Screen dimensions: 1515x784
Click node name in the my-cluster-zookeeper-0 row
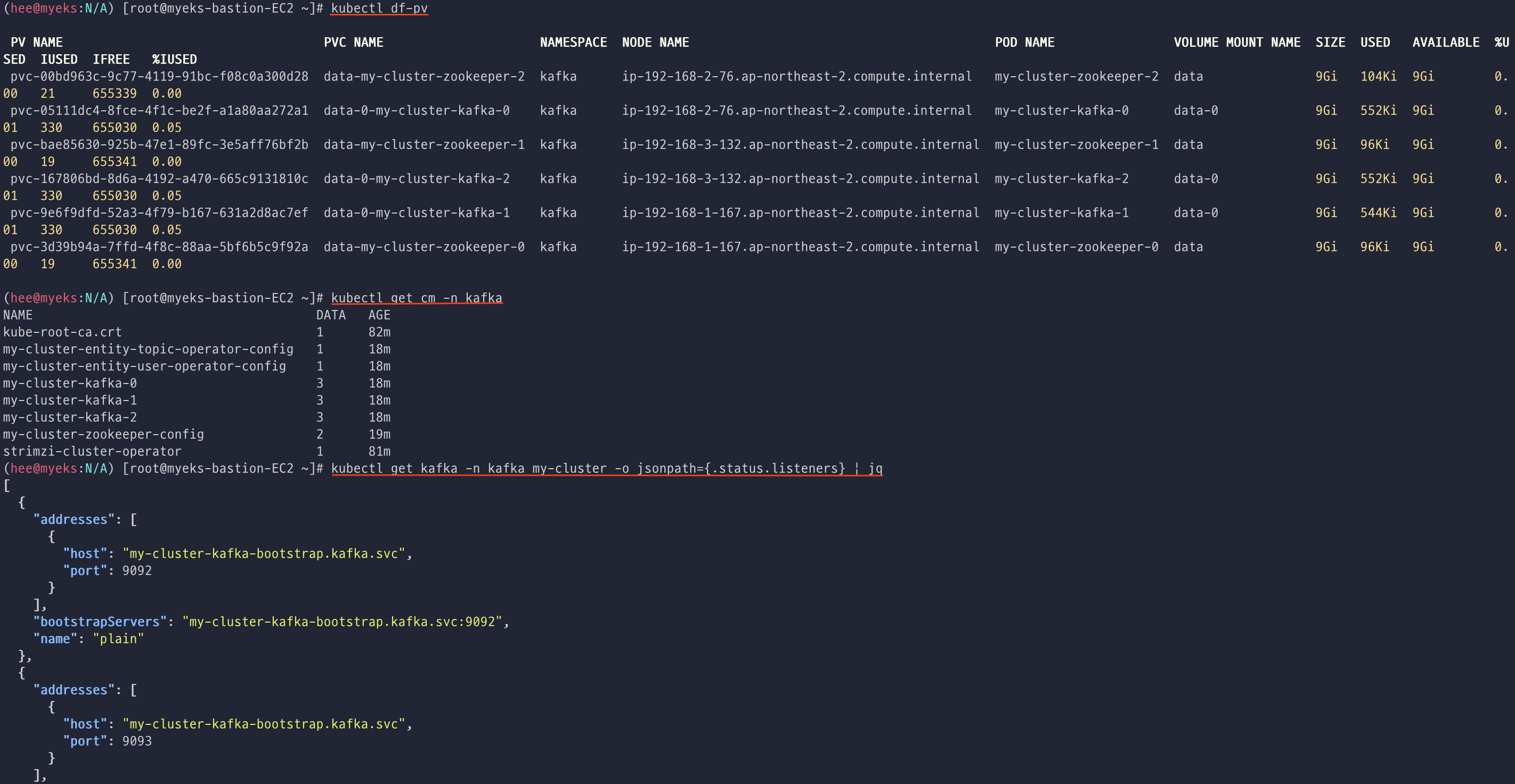[x=801, y=247]
